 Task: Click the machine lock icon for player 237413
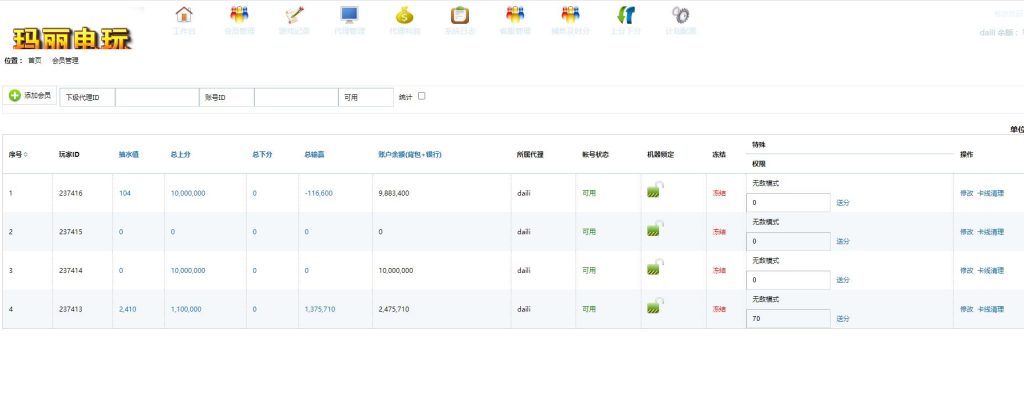click(x=655, y=306)
